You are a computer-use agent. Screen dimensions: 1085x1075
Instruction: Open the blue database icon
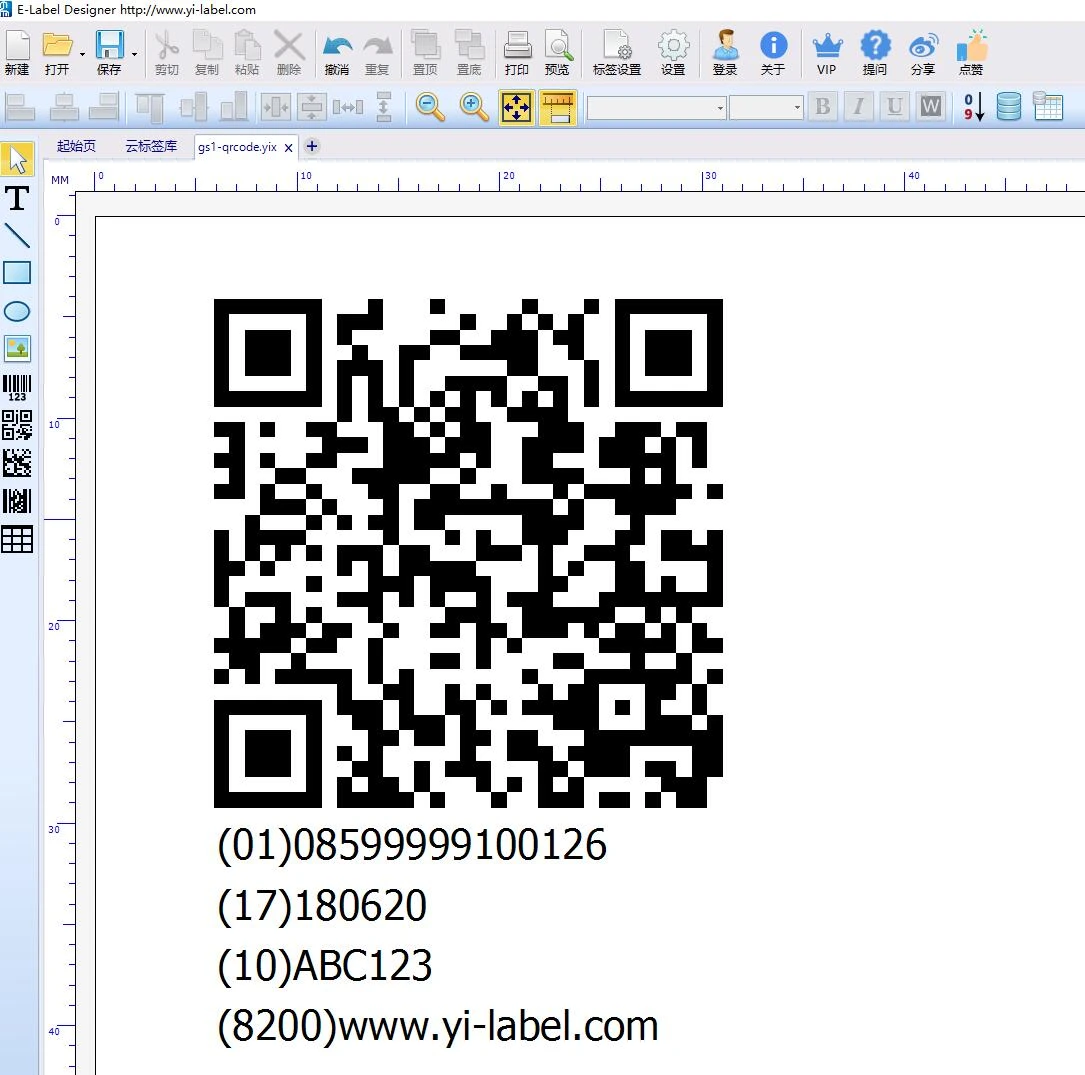click(x=1009, y=107)
